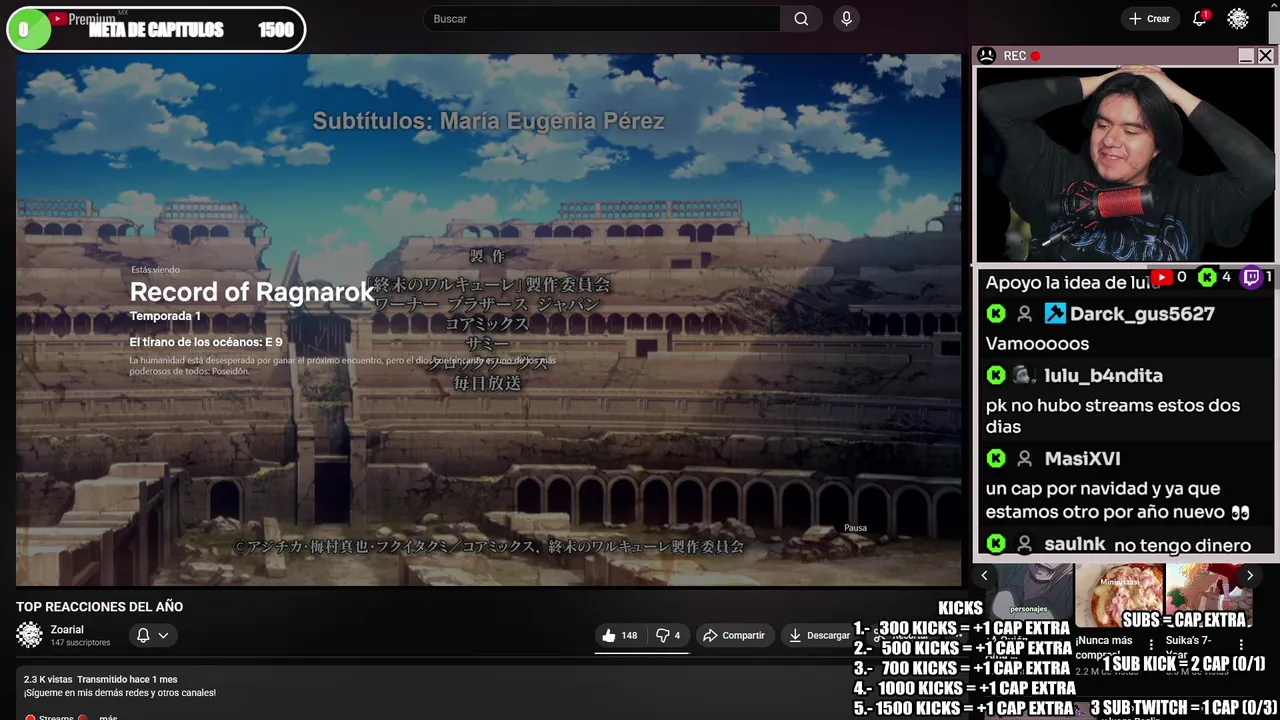Dislike the video showing 4 dislikes
Screen dimensions: 1280x720
(x=668, y=635)
